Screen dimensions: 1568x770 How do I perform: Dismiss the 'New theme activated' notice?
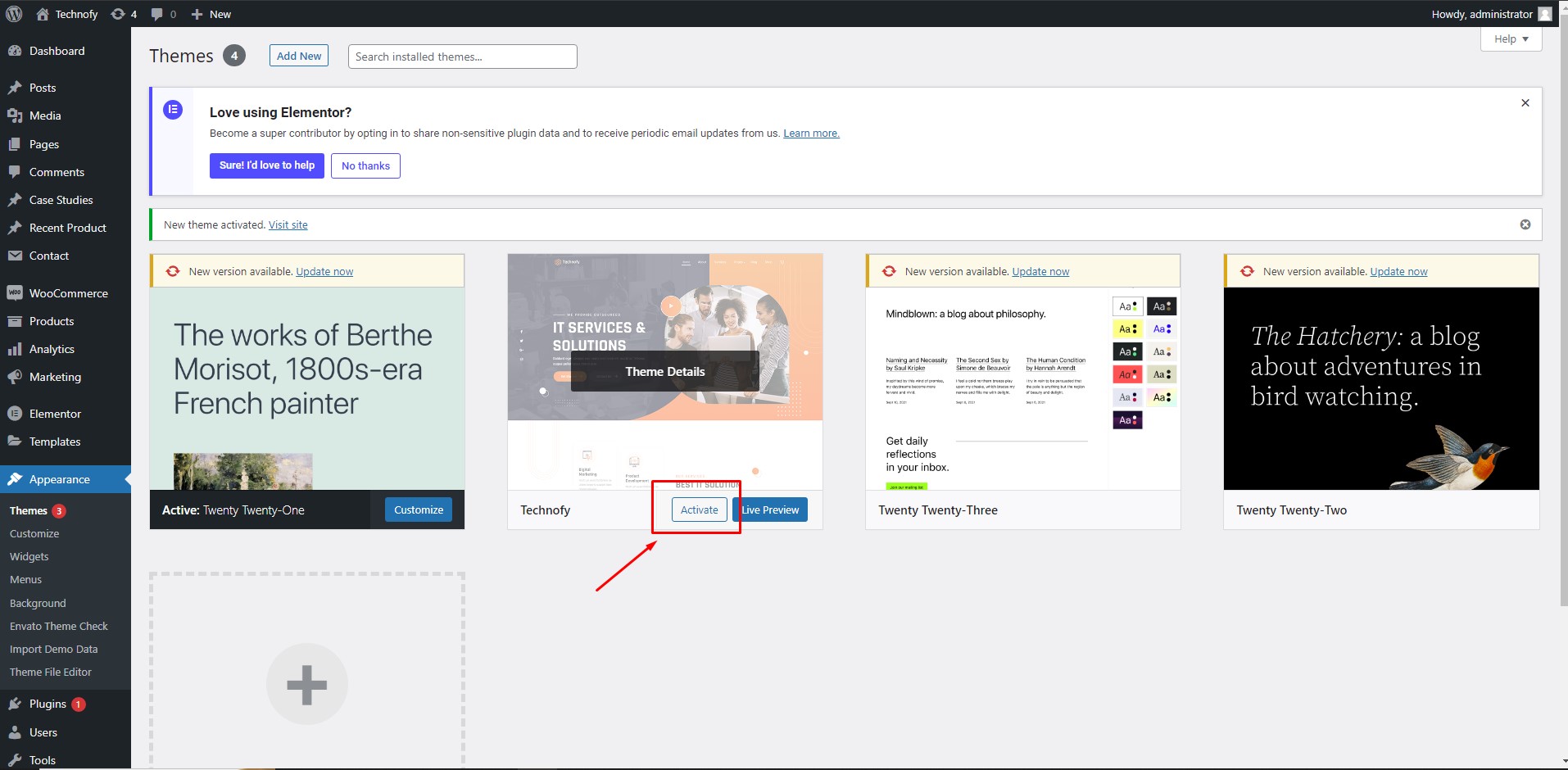pos(1525,224)
